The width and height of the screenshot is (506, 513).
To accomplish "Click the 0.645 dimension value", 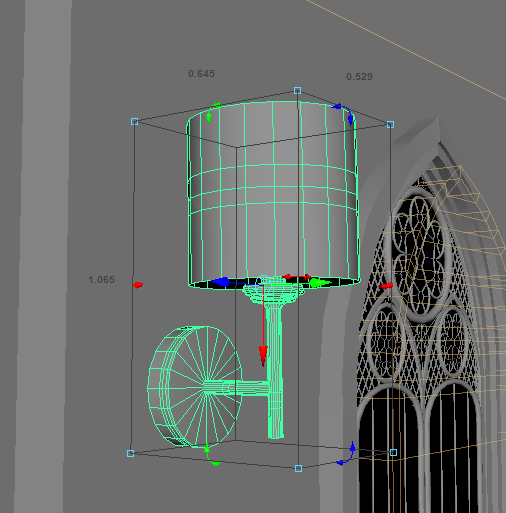I will point(201,74).
